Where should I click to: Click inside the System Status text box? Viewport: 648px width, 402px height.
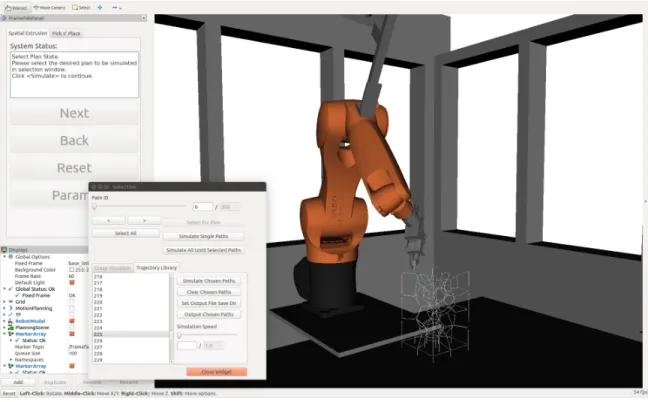coord(74,75)
